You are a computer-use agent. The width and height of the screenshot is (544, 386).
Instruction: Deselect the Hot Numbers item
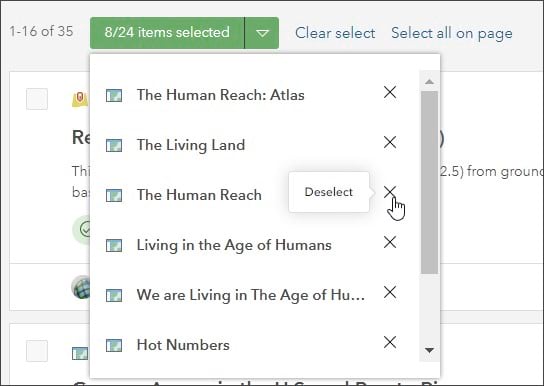(390, 342)
